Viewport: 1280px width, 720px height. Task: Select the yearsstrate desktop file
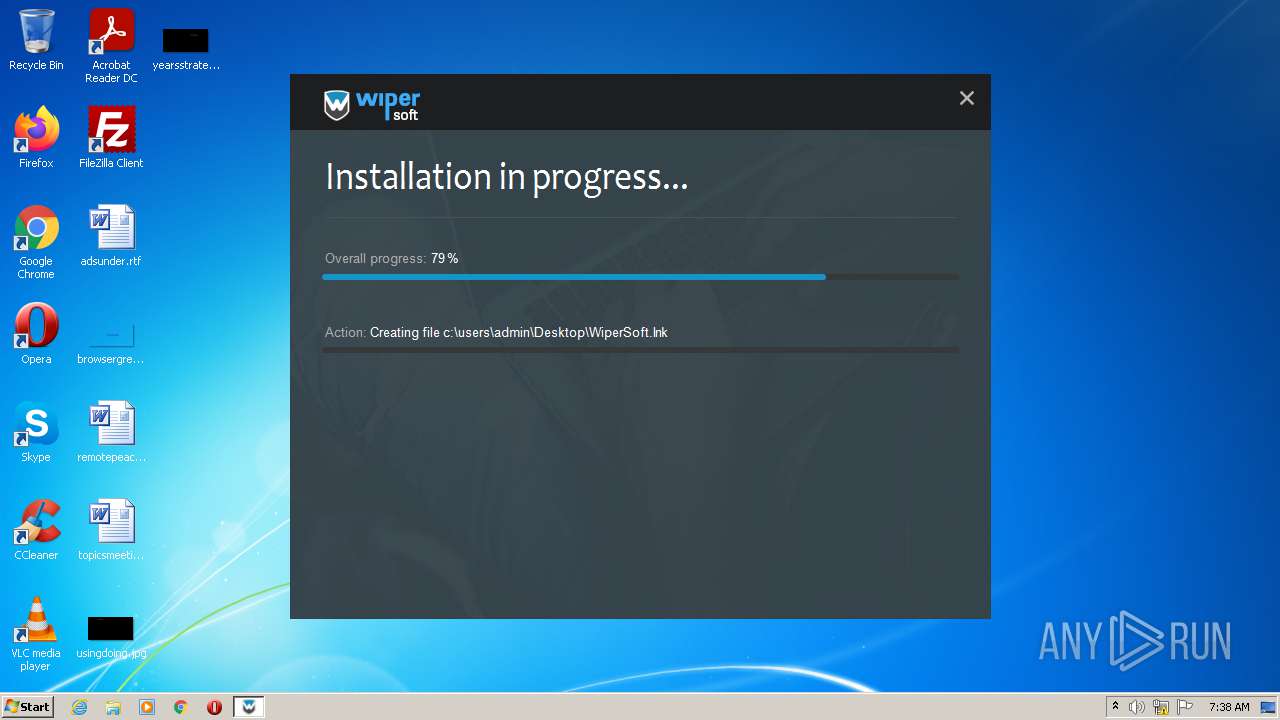[x=186, y=48]
